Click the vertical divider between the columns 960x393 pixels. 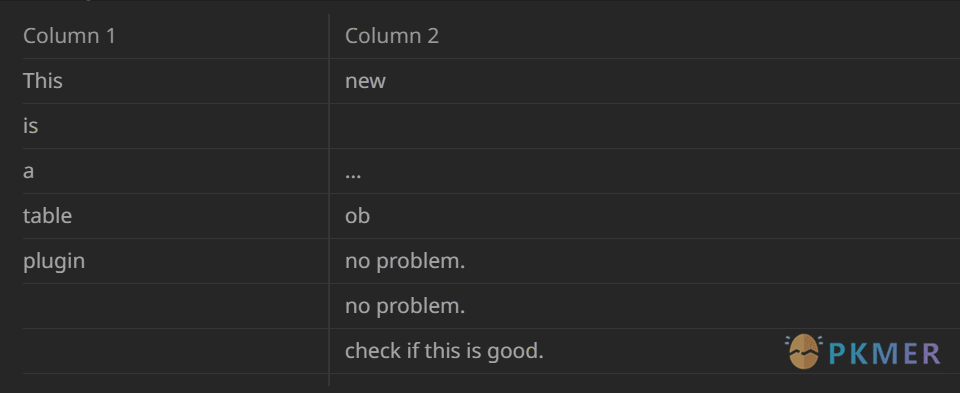(329, 200)
